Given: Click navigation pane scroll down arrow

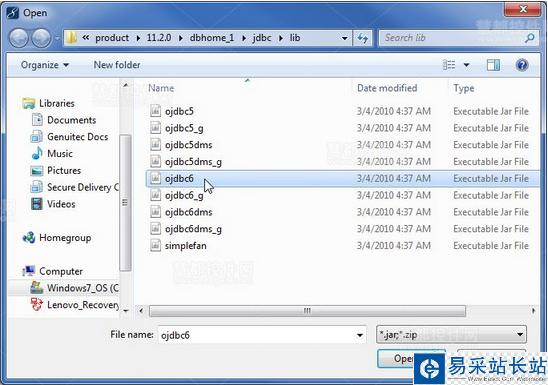Looking at the screenshot, I should [x=125, y=310].
